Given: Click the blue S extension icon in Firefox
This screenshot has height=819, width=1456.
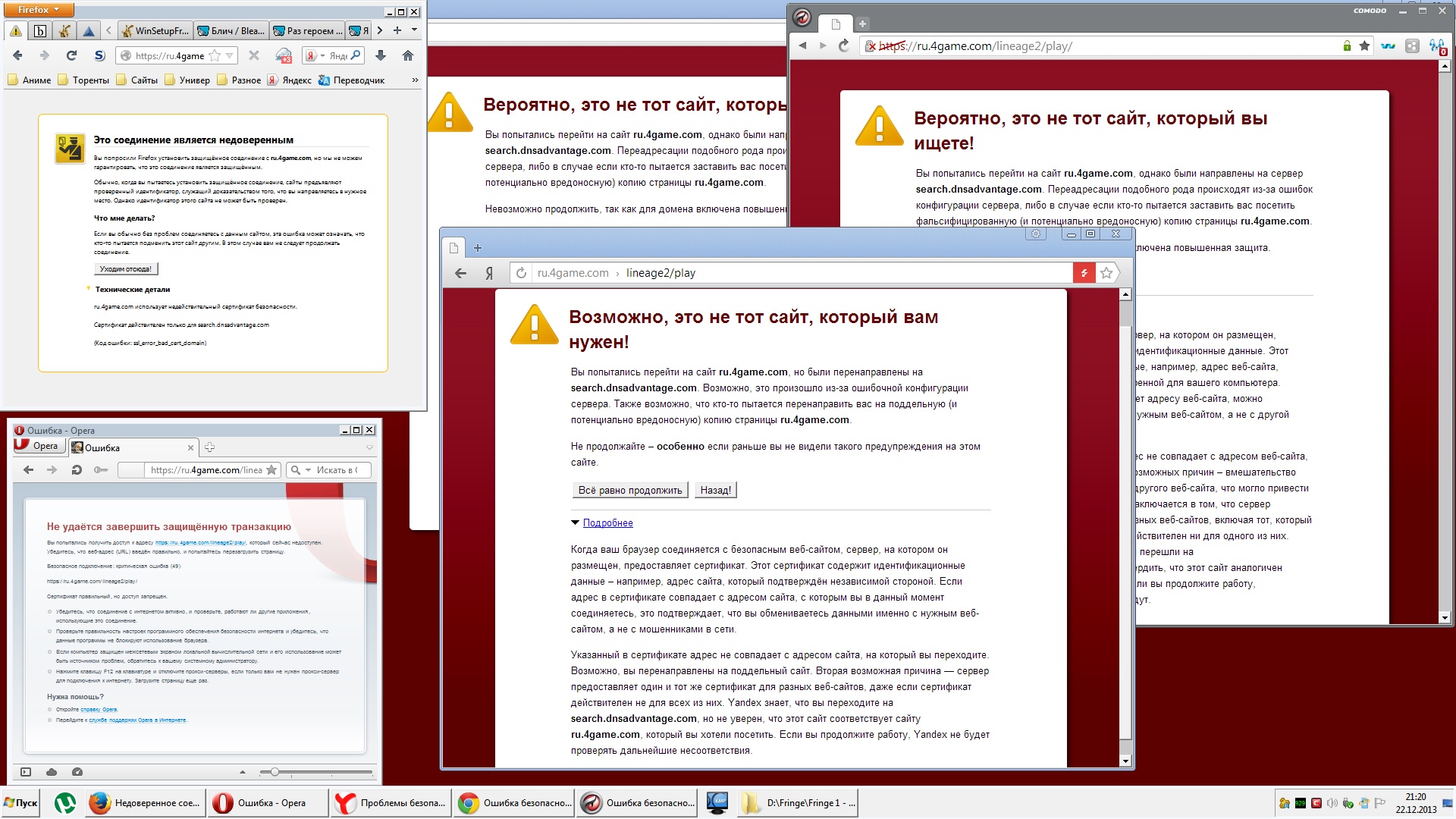Looking at the screenshot, I should pyautogui.click(x=99, y=55).
